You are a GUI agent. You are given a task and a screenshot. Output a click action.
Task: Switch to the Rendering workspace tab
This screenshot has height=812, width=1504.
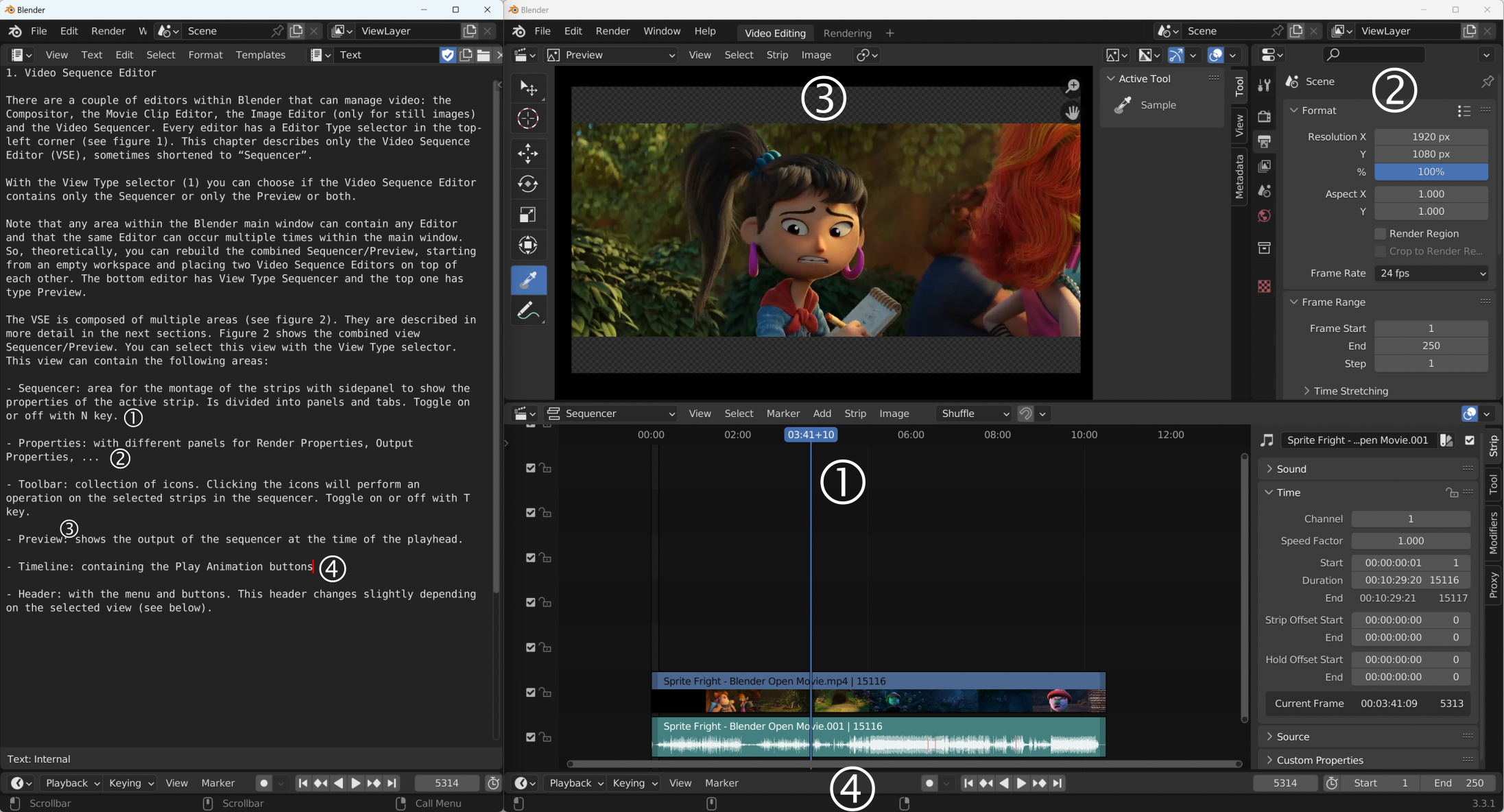click(x=847, y=33)
